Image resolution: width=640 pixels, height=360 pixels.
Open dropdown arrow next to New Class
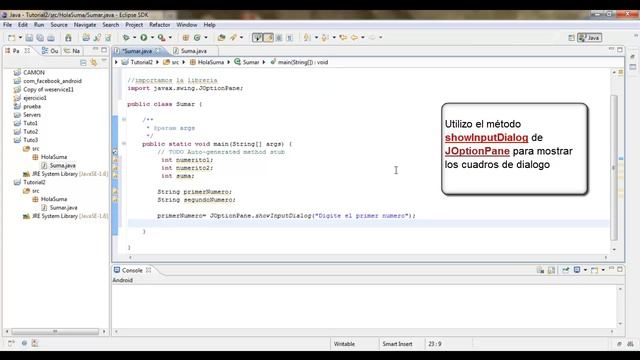point(206,38)
